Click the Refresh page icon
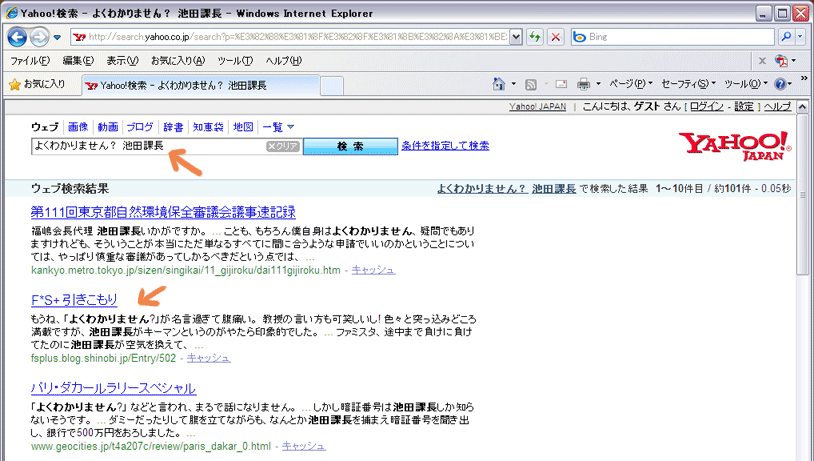The width and height of the screenshot is (814, 461). [534, 37]
